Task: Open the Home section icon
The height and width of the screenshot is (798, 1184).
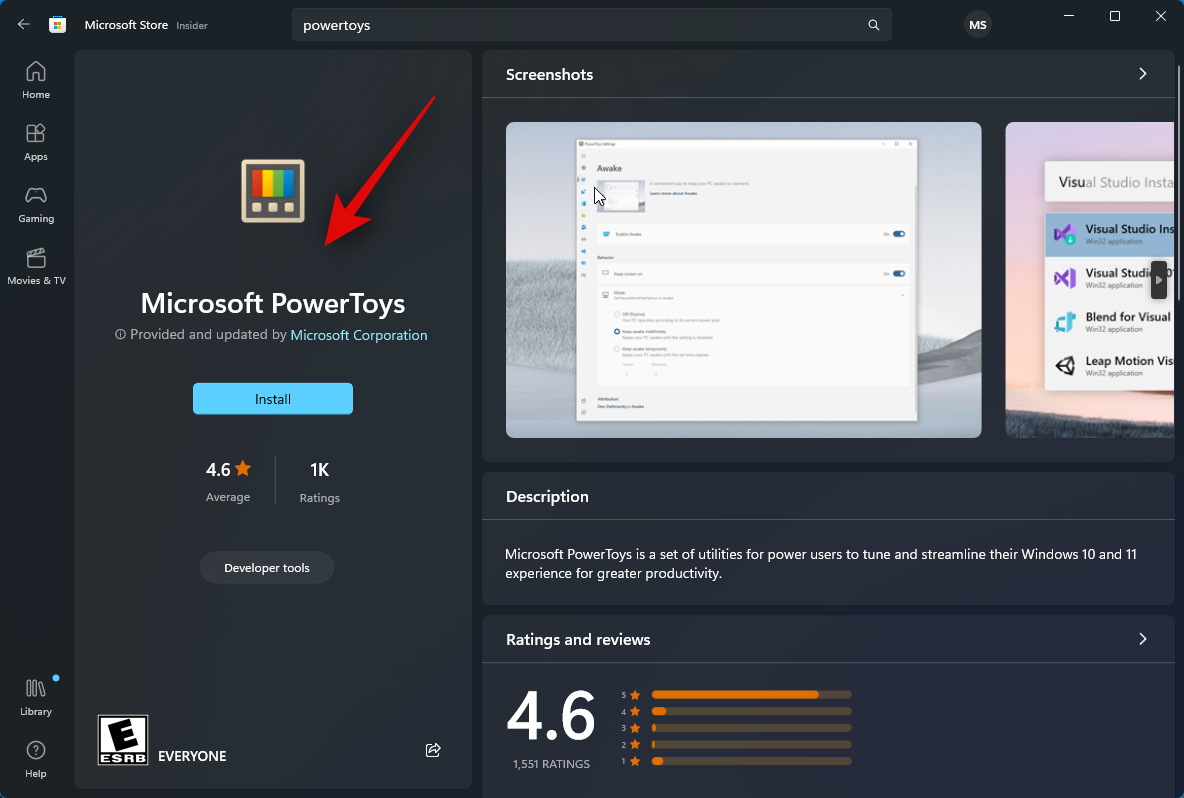Action: [x=35, y=79]
